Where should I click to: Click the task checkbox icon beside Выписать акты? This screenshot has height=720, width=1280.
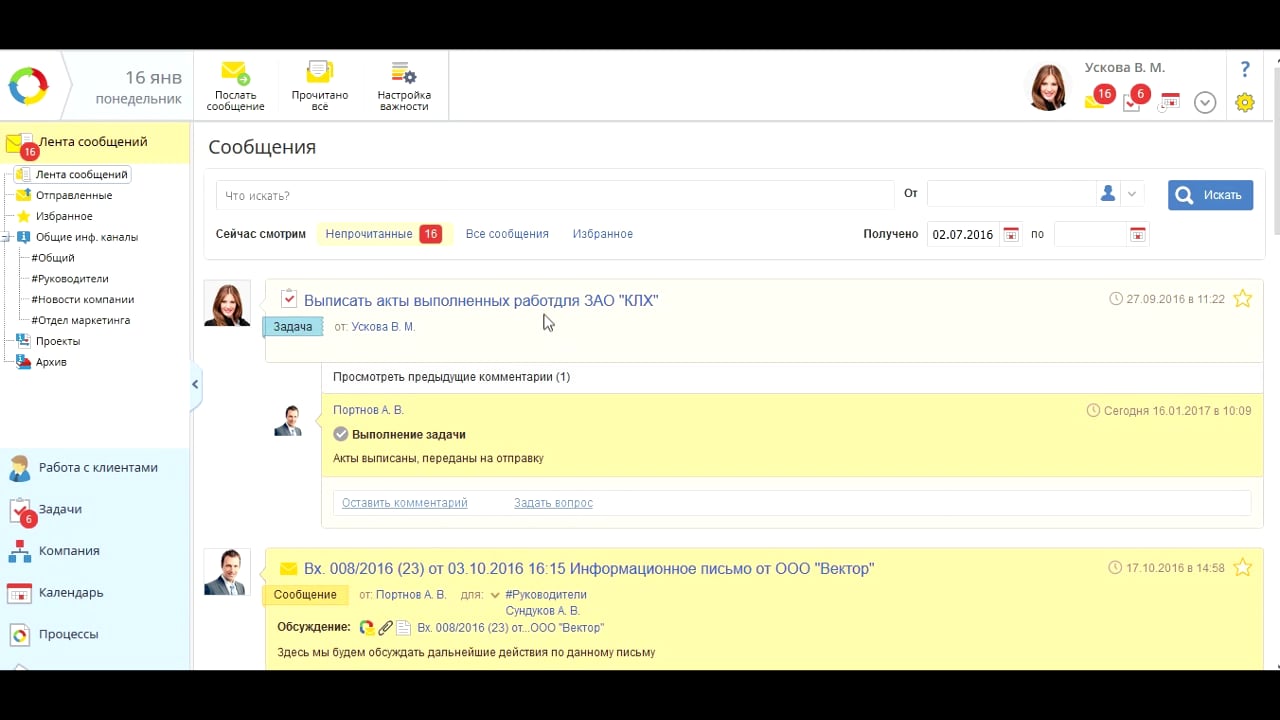tap(289, 298)
